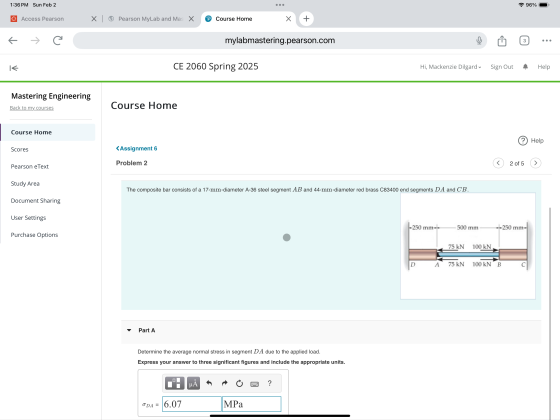The image size is (560, 420).
Task: Click the Sign Out link
Action: pyautogui.click(x=501, y=67)
